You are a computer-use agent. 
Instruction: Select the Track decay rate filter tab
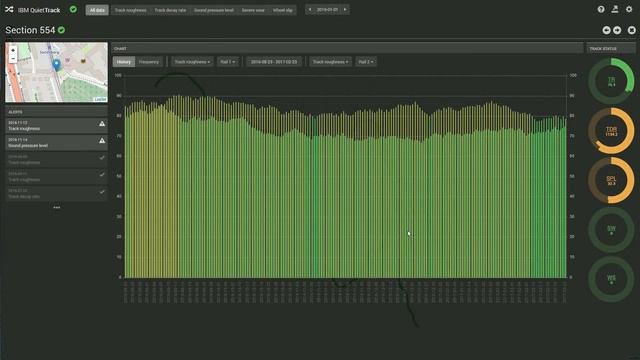tap(170, 10)
